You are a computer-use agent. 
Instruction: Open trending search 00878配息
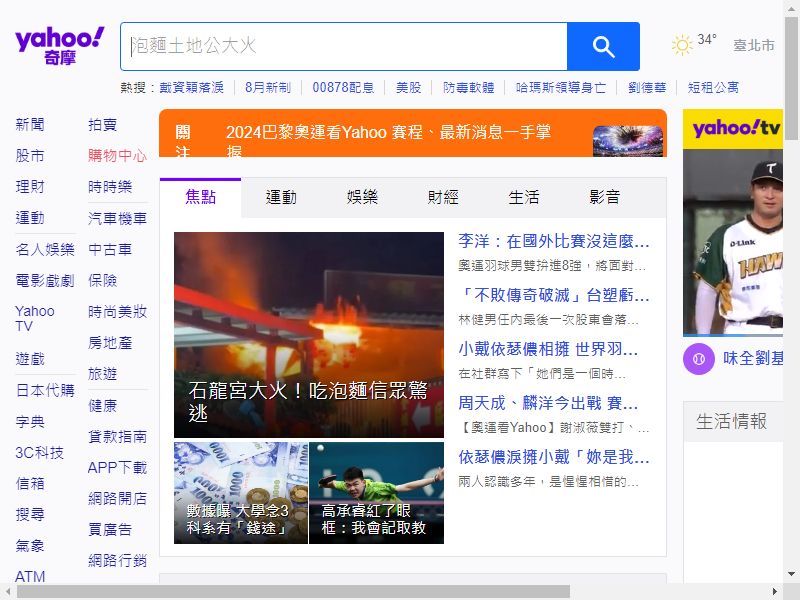(343, 88)
